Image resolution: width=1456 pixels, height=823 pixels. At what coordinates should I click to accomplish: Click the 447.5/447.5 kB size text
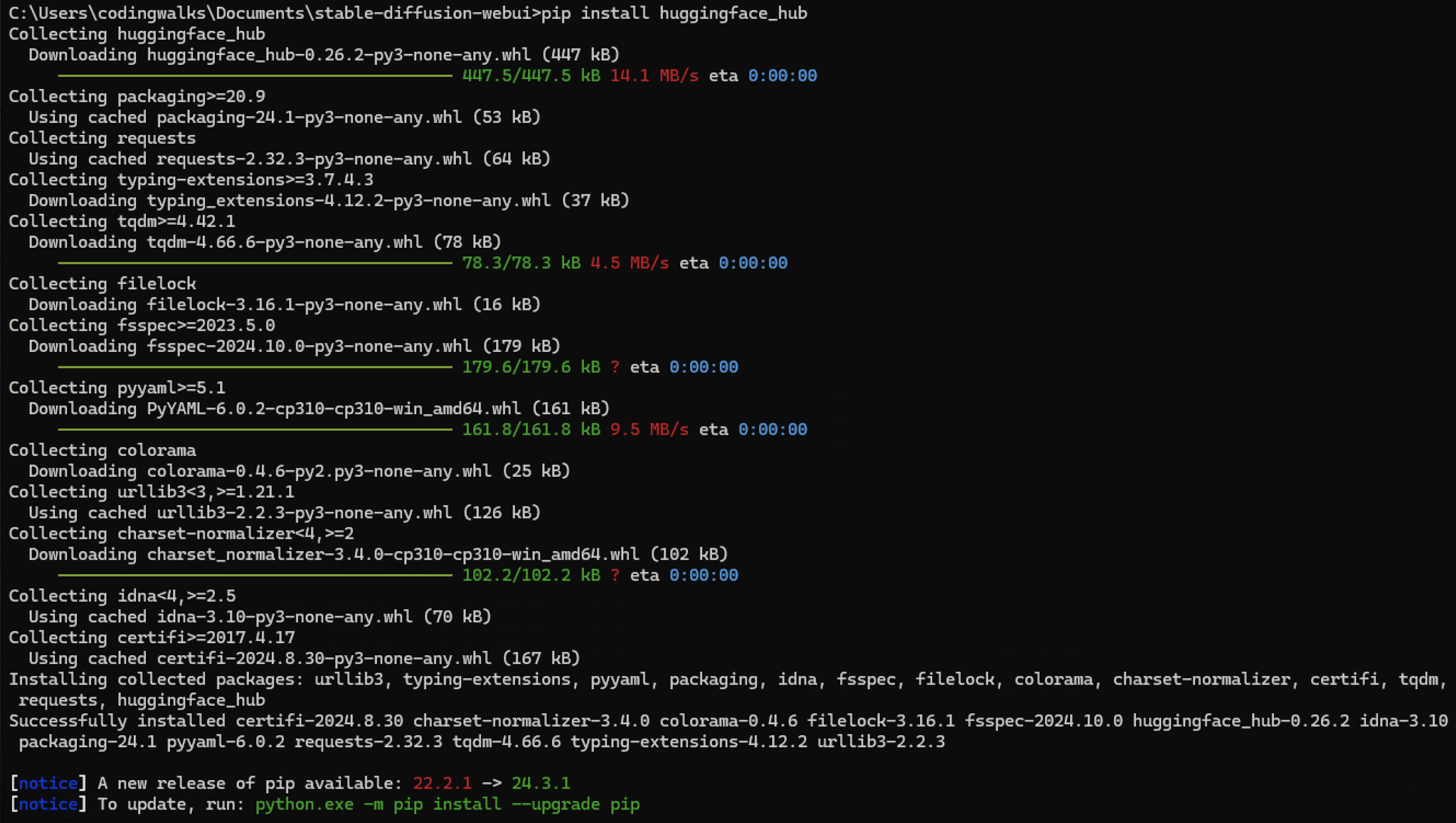pyautogui.click(x=531, y=75)
